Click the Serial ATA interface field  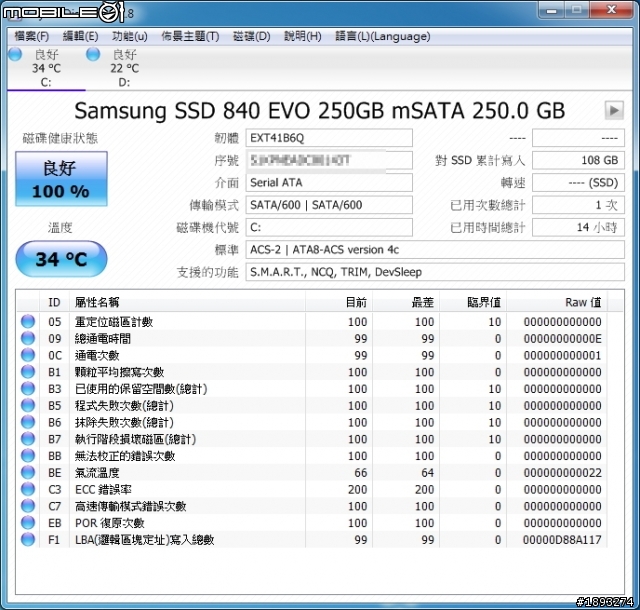tap(329, 183)
